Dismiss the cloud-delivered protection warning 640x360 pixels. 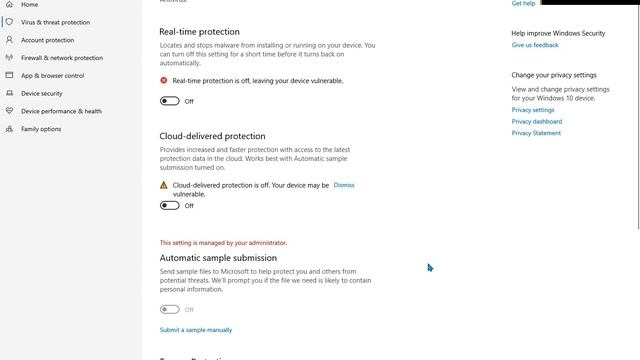344,185
